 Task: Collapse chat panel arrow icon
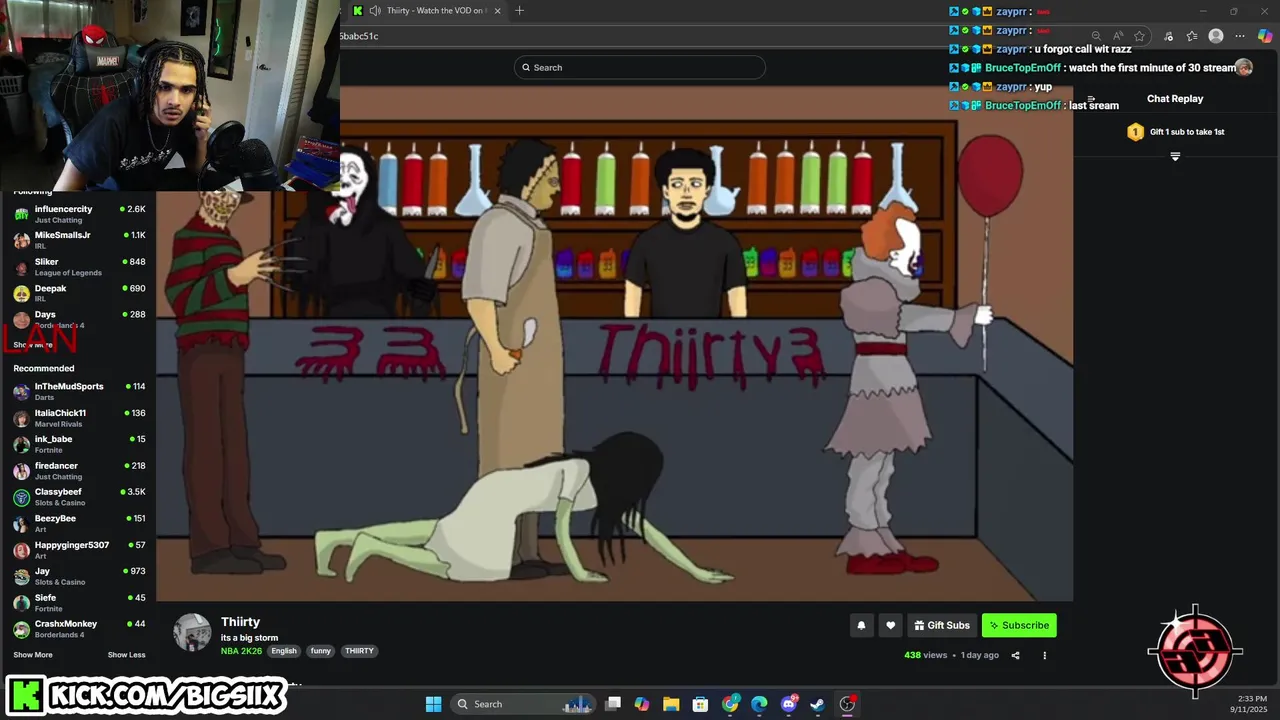point(1091,99)
